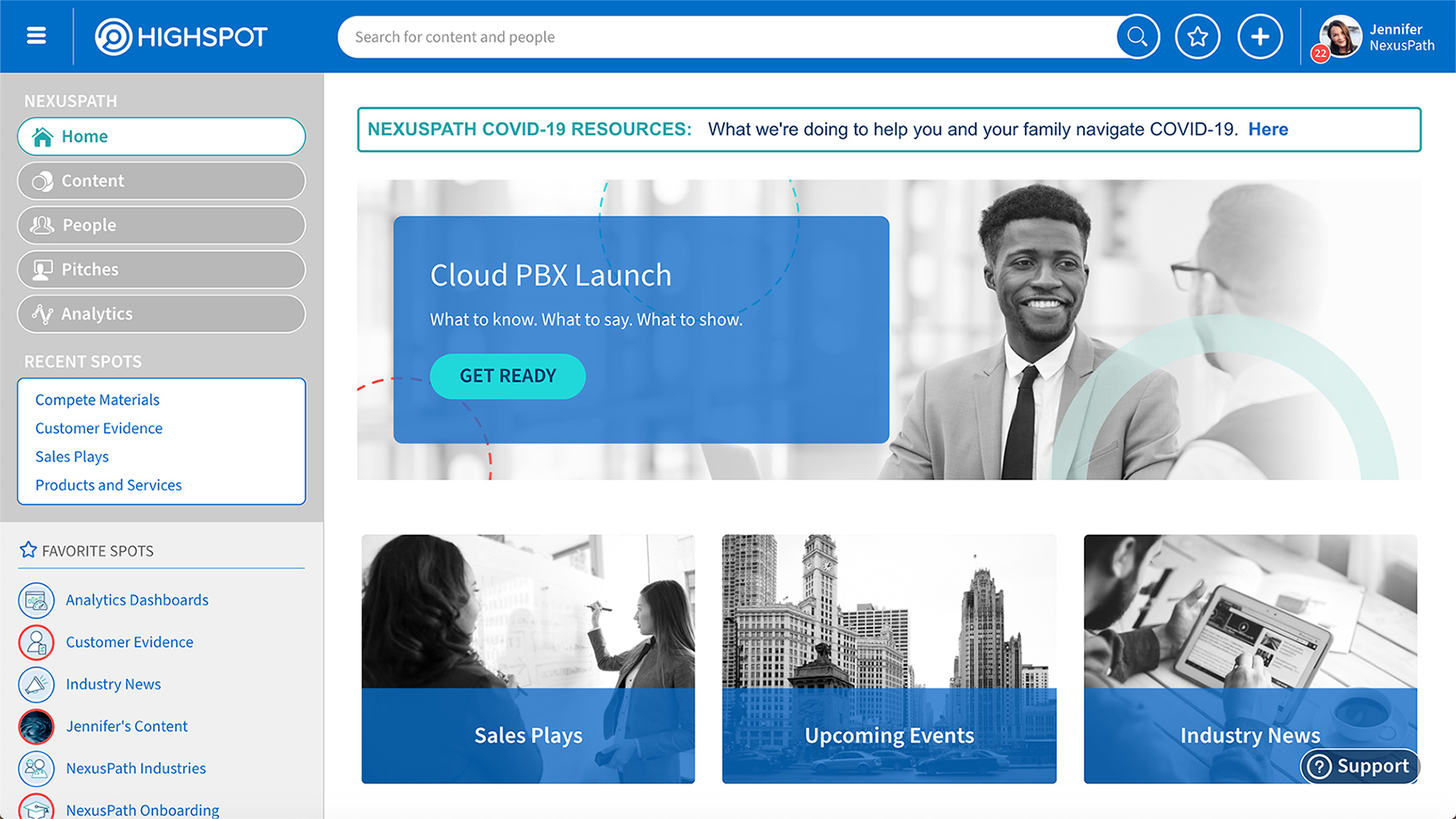
Task: Open the COVID-19 resources Here link
Action: tap(1268, 129)
